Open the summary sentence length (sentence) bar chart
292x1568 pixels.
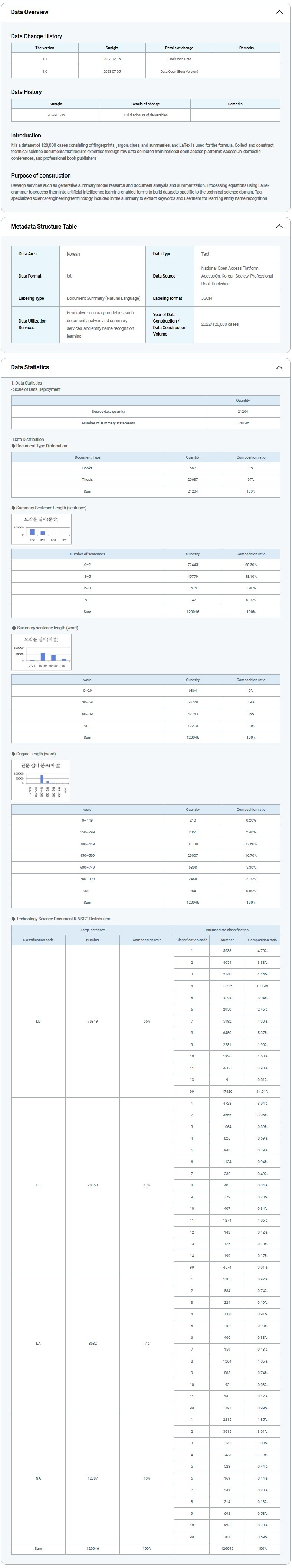(x=41, y=529)
